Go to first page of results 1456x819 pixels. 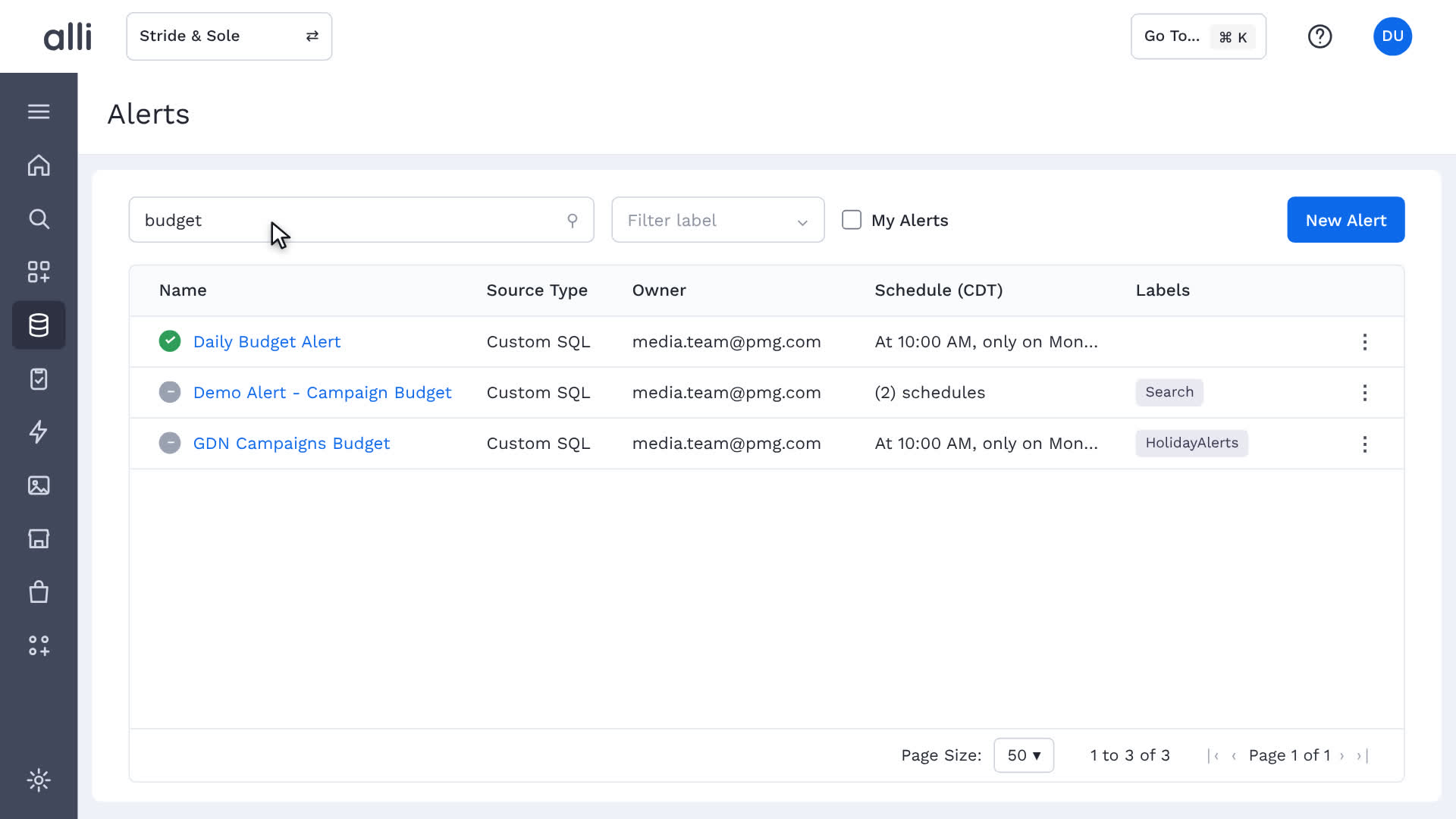(1213, 756)
